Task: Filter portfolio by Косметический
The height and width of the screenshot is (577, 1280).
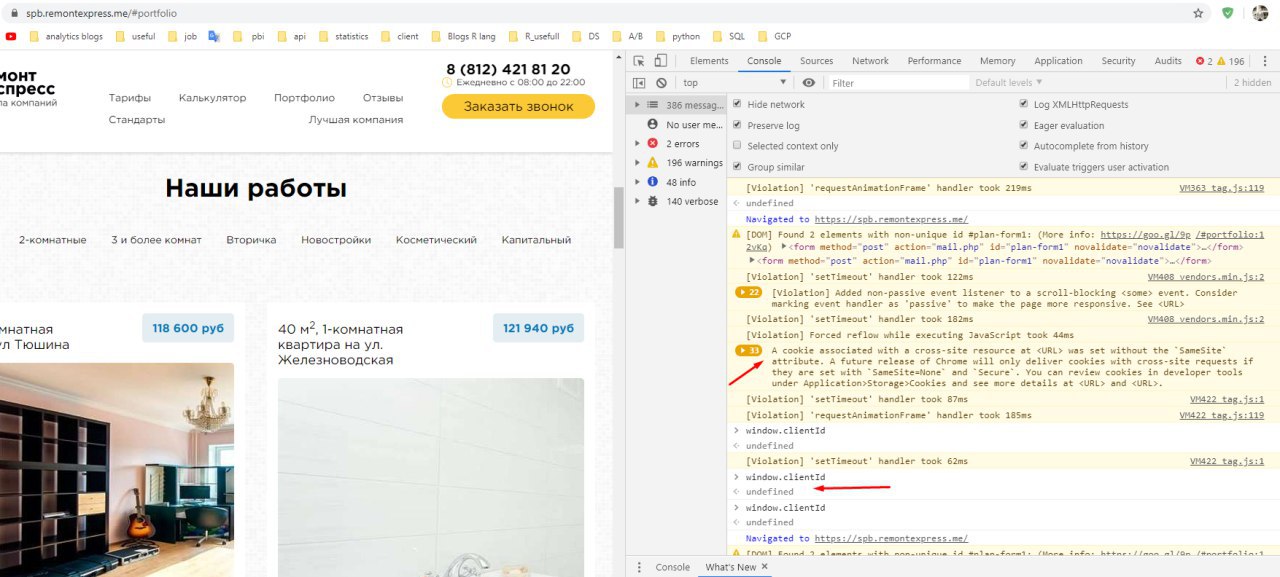Action: [x=436, y=240]
